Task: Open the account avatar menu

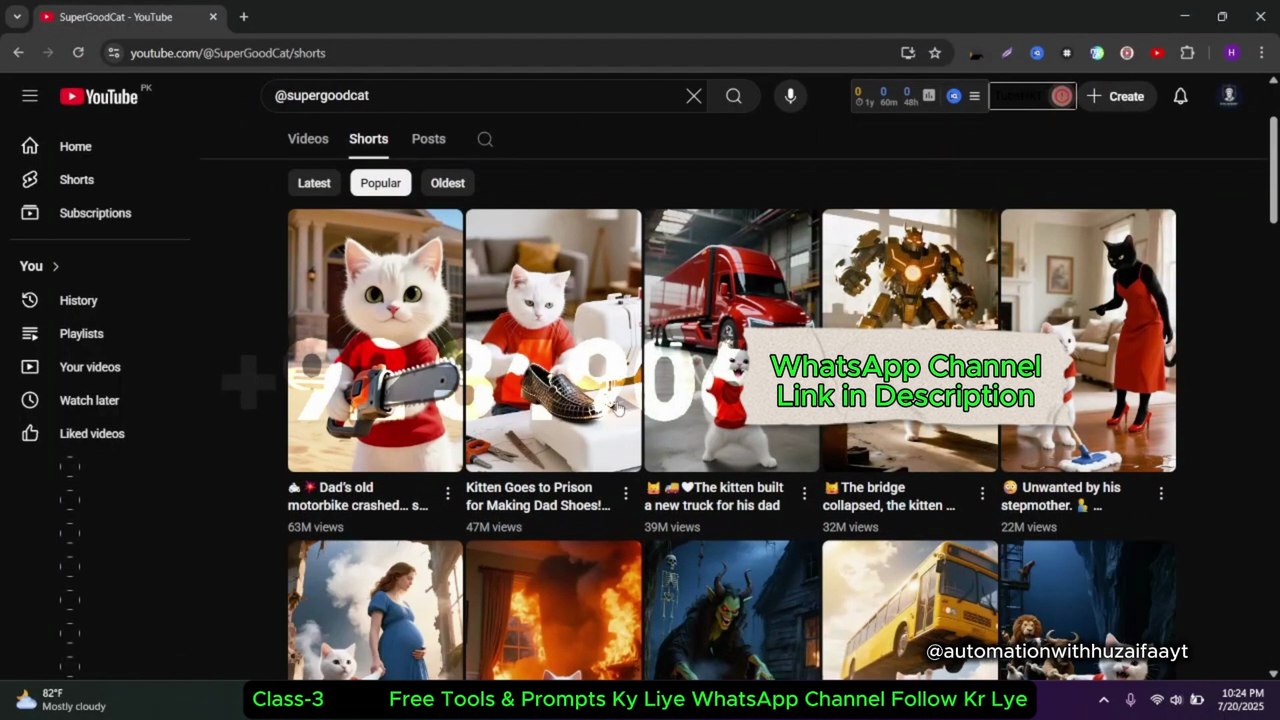Action: click(1229, 96)
